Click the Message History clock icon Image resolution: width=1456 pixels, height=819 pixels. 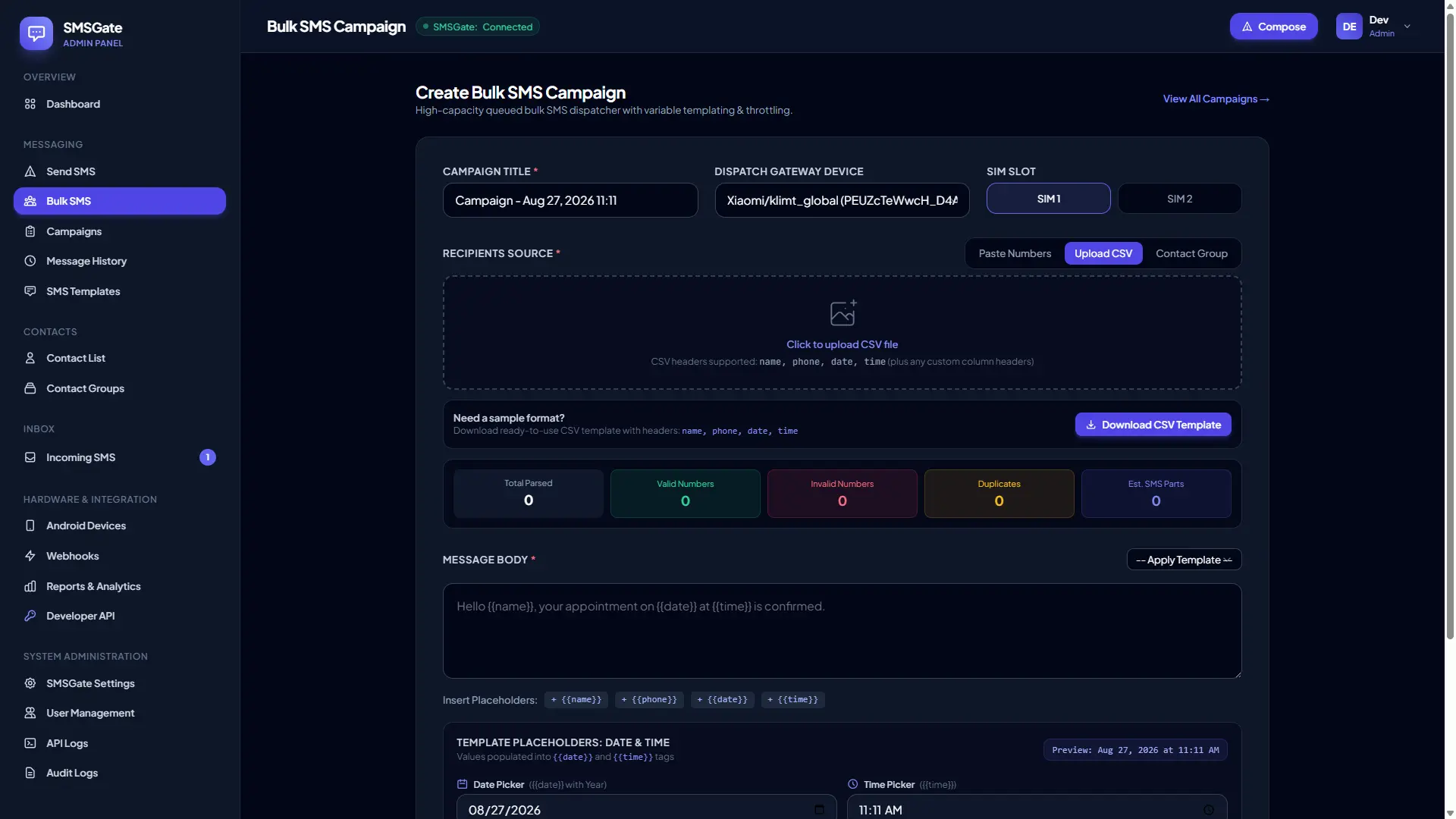tap(30, 261)
